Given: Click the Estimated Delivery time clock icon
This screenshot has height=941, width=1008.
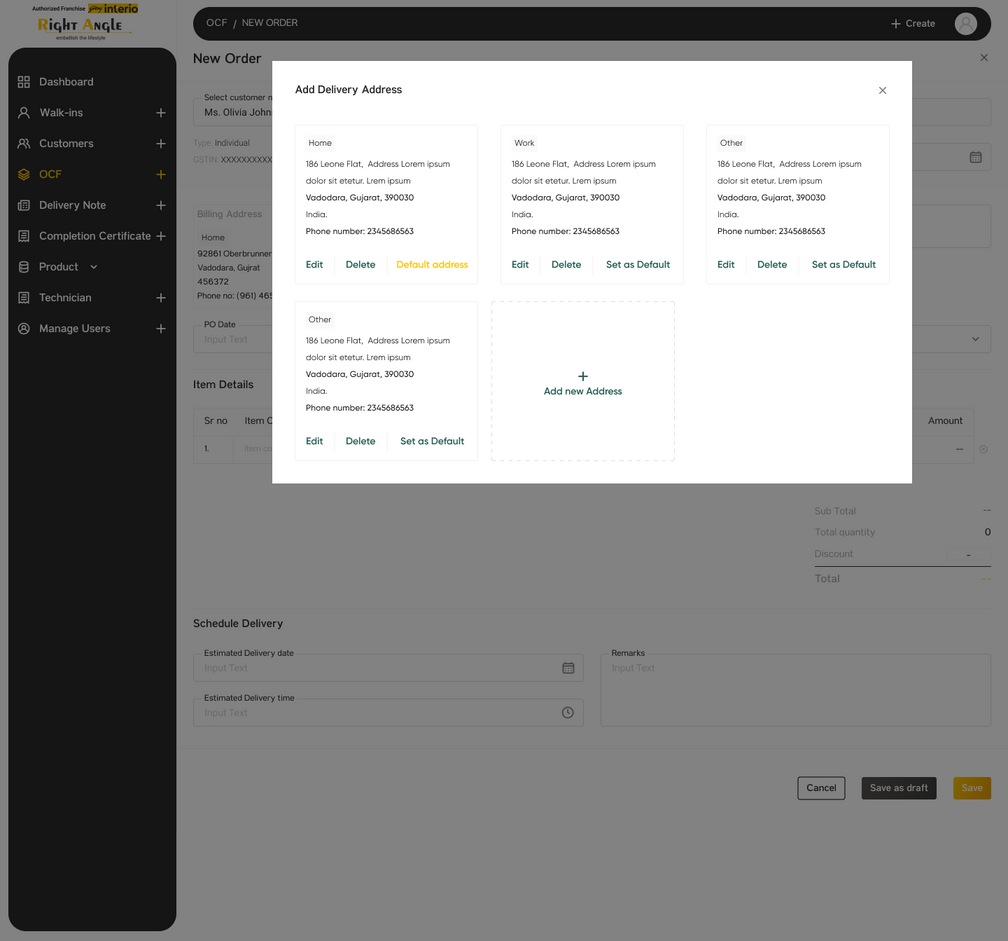Looking at the screenshot, I should point(568,713).
